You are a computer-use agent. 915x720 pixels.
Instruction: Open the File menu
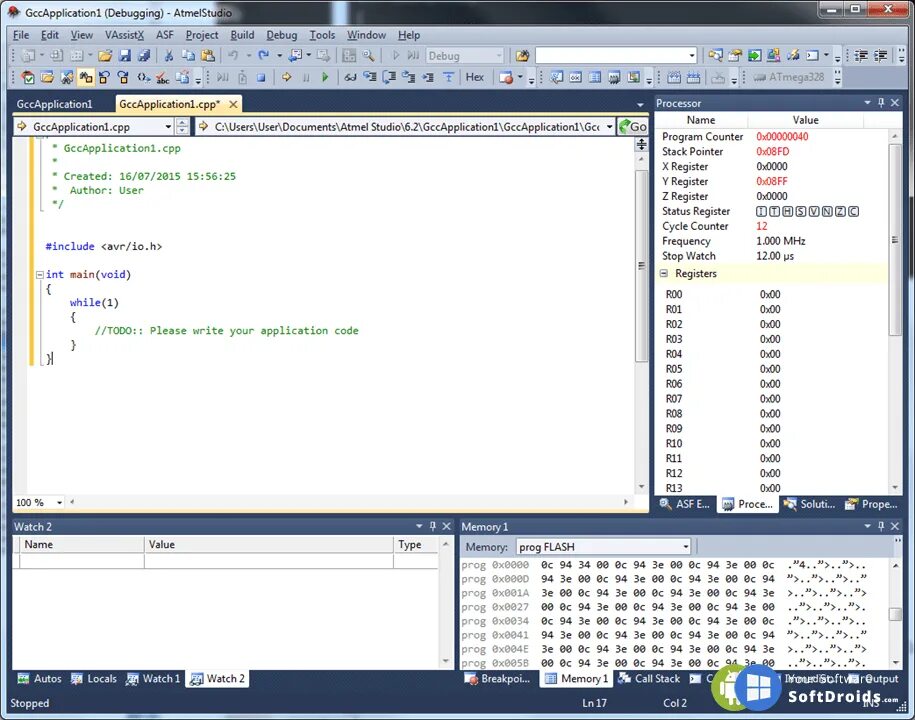pos(21,35)
